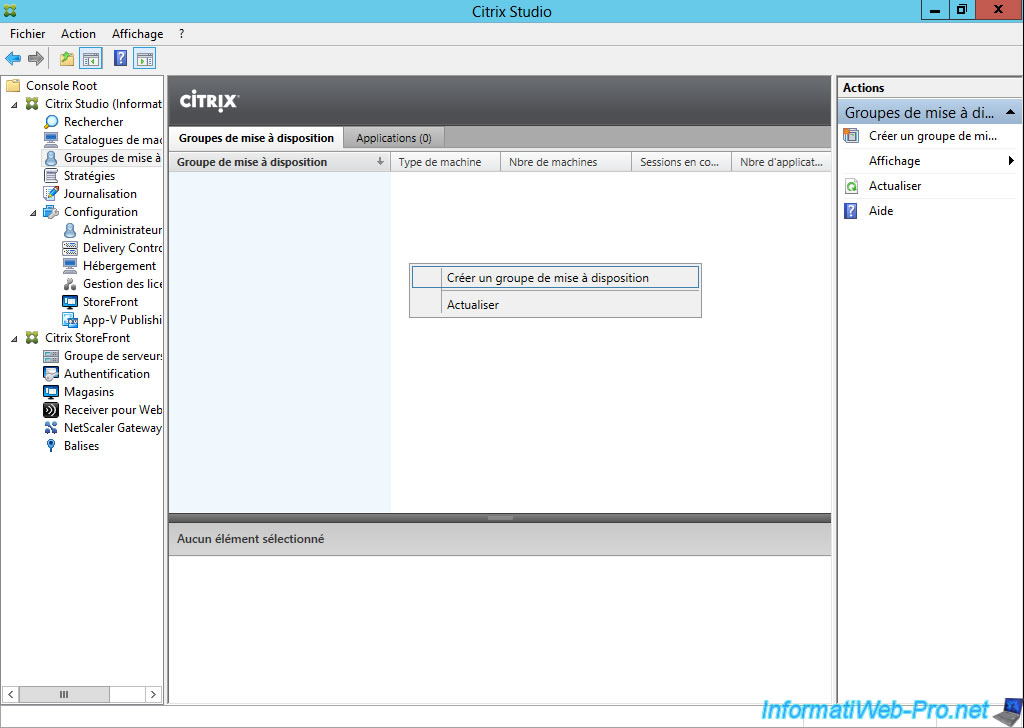The width and height of the screenshot is (1024, 728).
Task: Click the Administrateurs user icon
Action: [x=70, y=230]
